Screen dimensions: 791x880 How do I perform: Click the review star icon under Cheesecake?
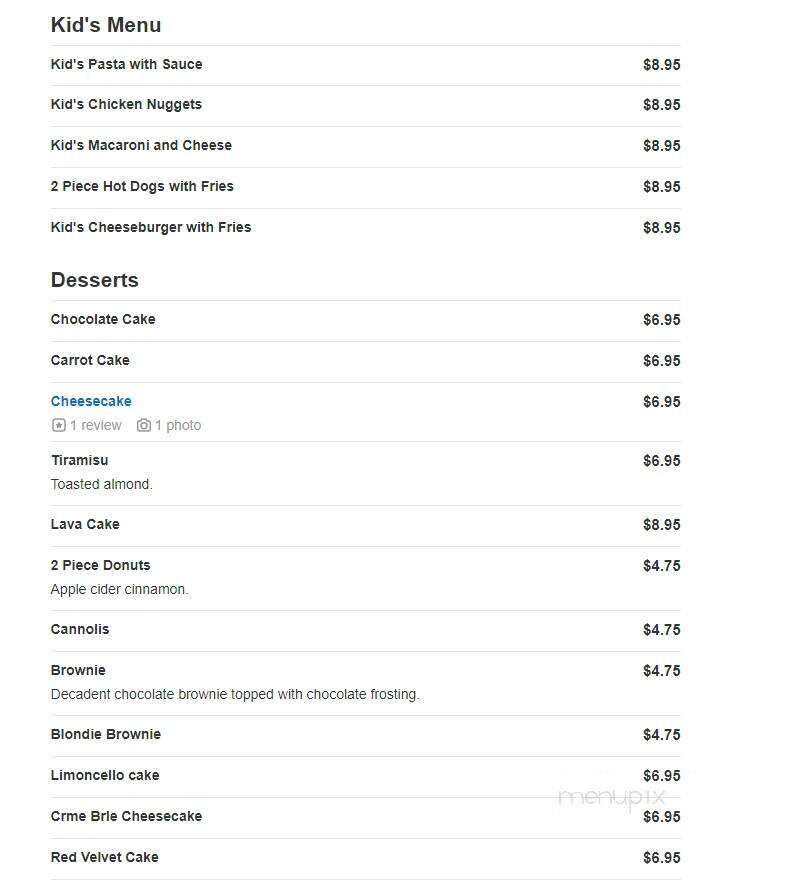58,425
